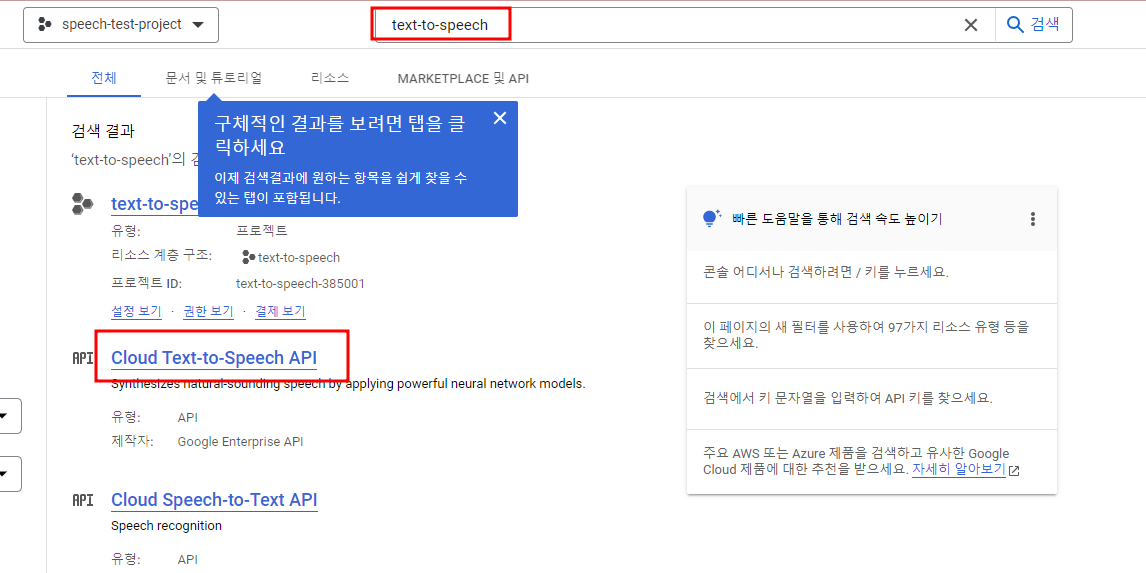Image resolution: width=1146 pixels, height=573 pixels.
Task: Open the three-dot menu in the quick tips card
Action: click(x=1033, y=219)
